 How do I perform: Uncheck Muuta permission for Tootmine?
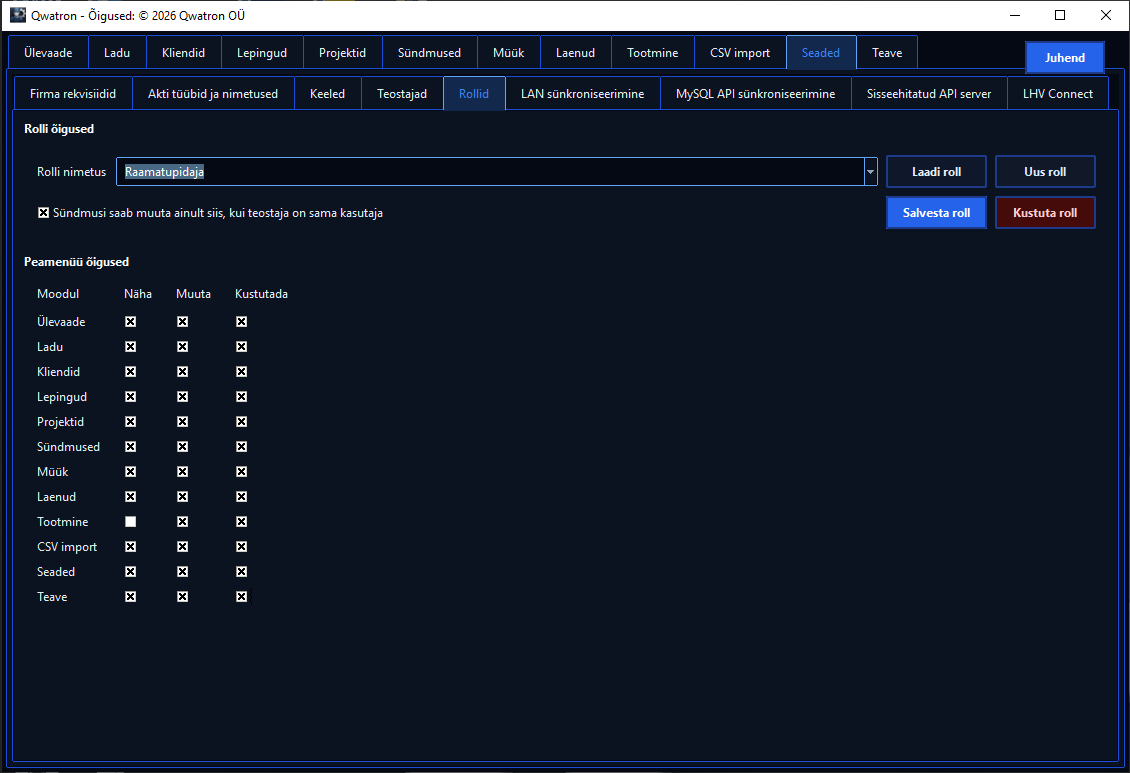click(182, 522)
